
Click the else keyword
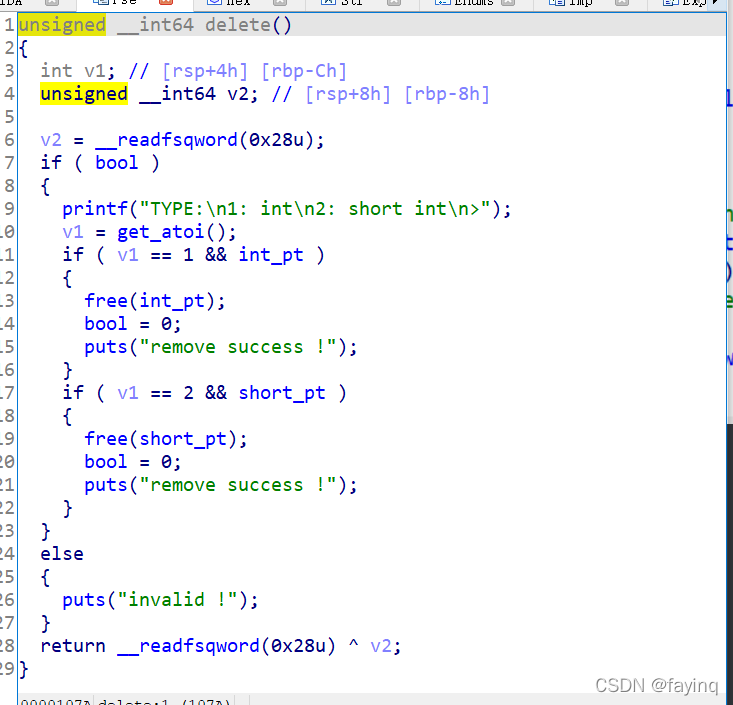click(62, 554)
